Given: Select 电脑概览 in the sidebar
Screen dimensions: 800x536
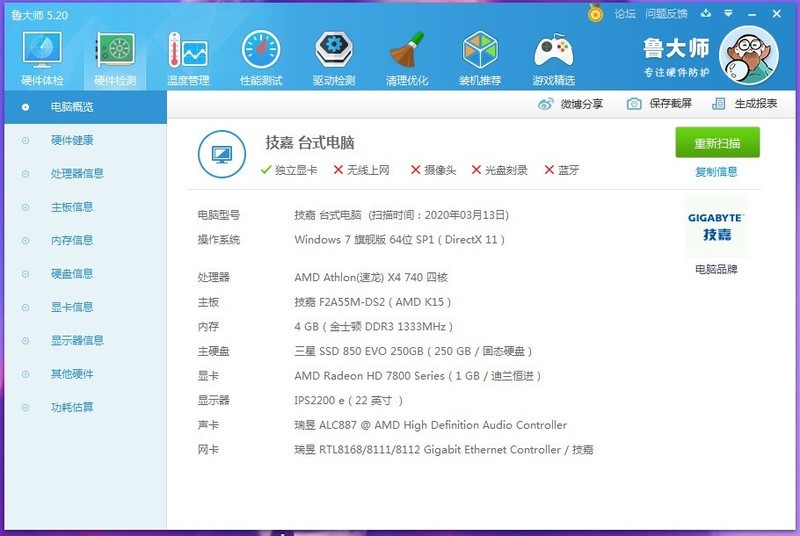Looking at the screenshot, I should tap(85, 107).
